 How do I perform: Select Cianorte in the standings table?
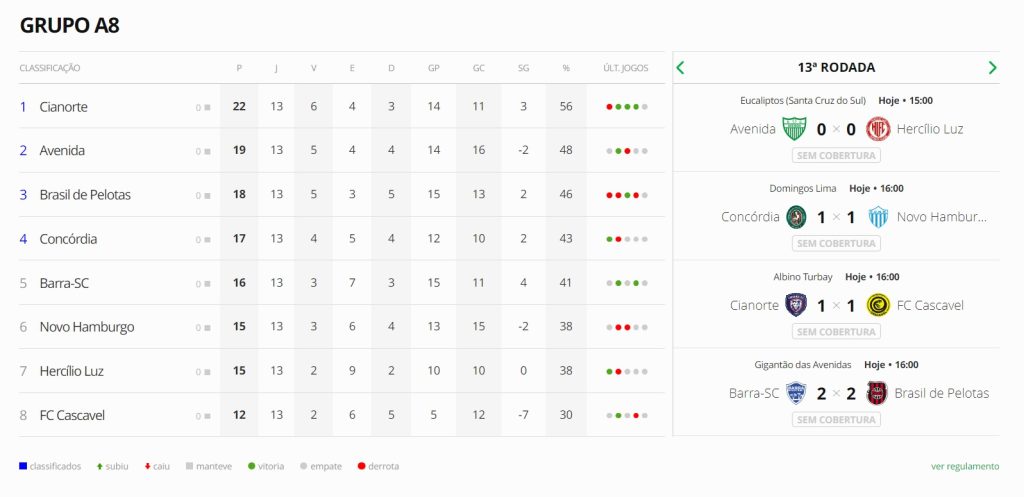(63, 107)
